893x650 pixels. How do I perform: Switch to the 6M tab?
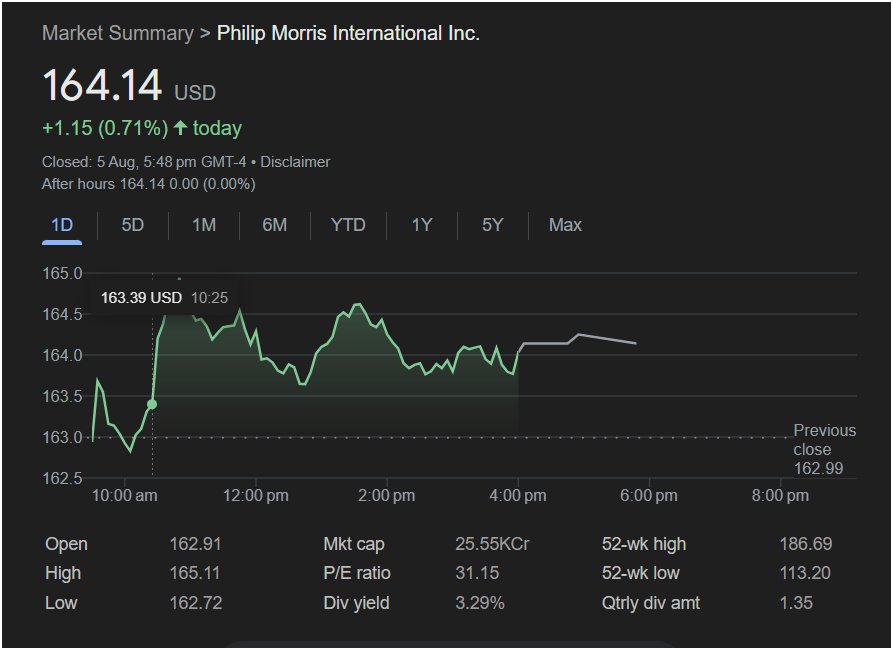pyautogui.click(x=275, y=225)
